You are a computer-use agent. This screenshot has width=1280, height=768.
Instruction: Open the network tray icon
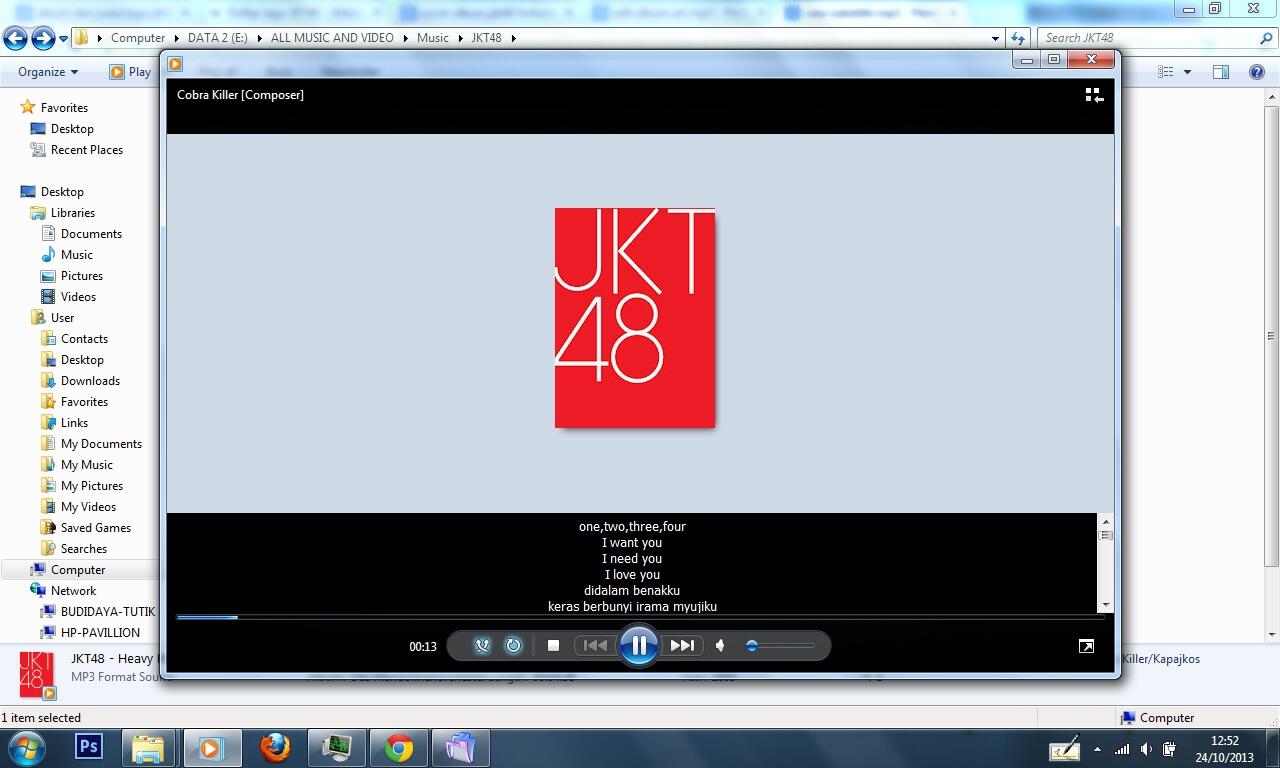click(1122, 748)
